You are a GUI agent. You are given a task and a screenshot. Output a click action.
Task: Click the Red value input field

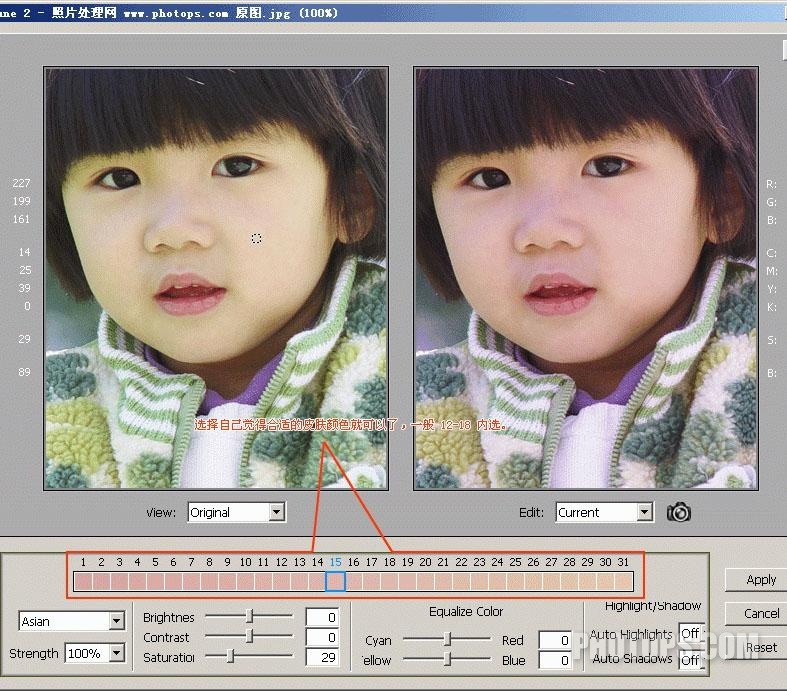[x=555, y=640]
